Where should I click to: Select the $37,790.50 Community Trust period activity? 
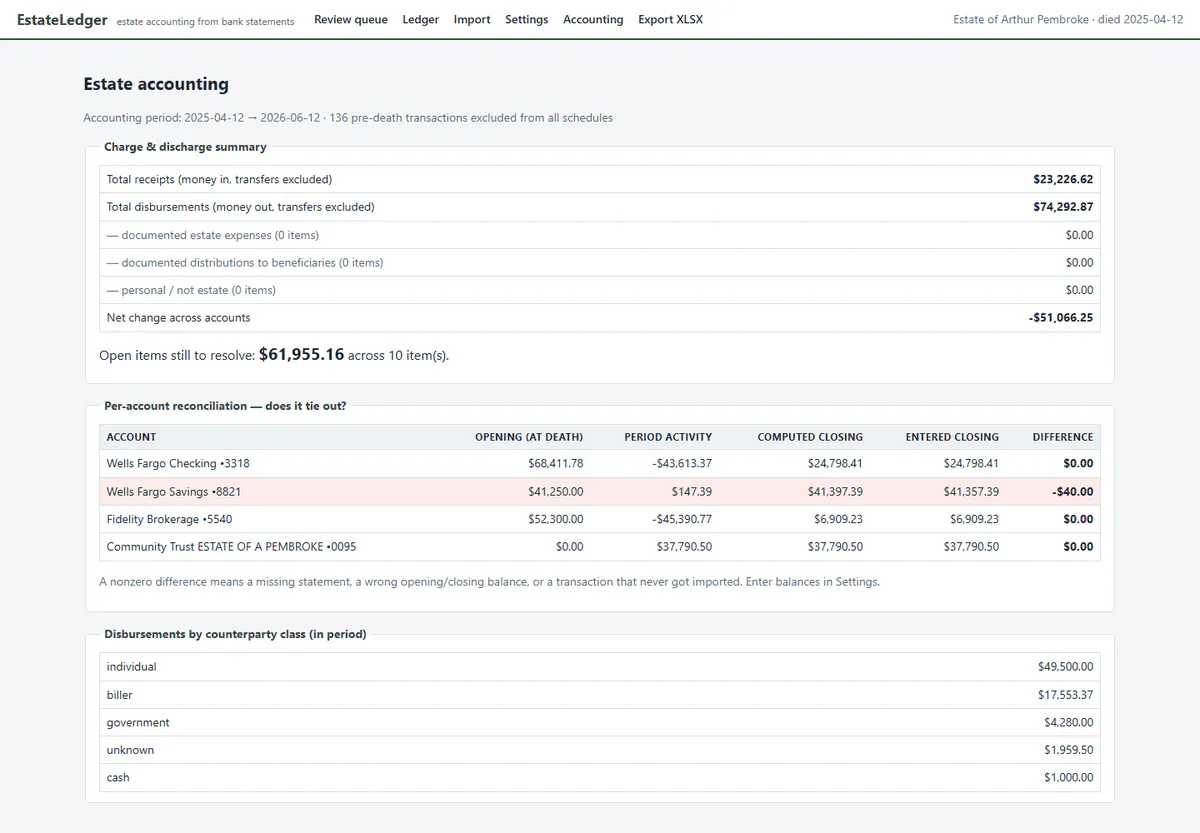684,547
